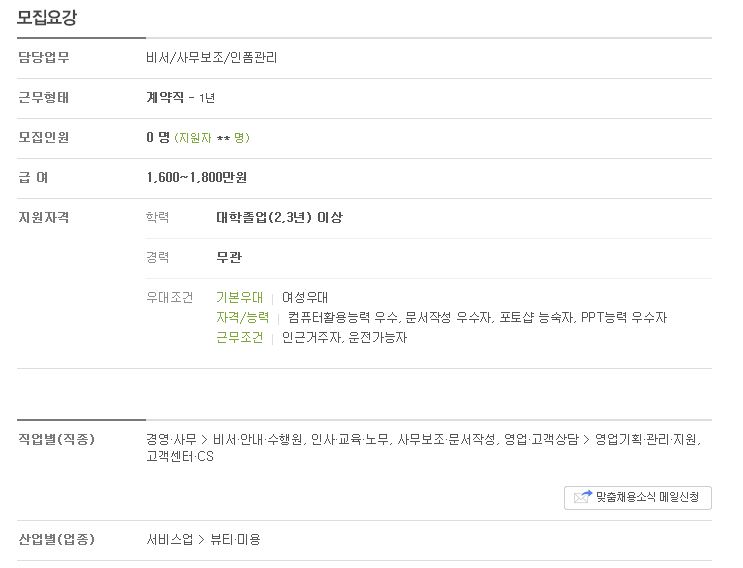
Task: Open the 영업·고객상담 category link
Action: coord(541,440)
